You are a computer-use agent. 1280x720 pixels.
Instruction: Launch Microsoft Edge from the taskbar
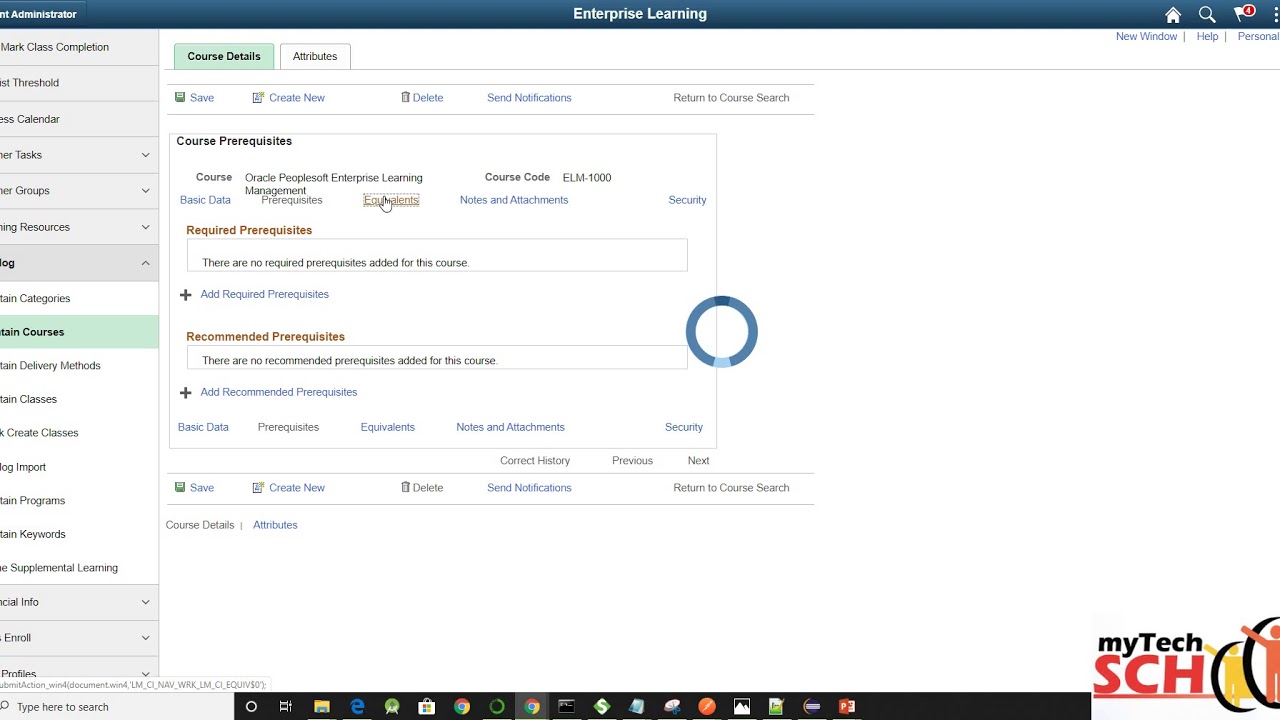tap(357, 707)
